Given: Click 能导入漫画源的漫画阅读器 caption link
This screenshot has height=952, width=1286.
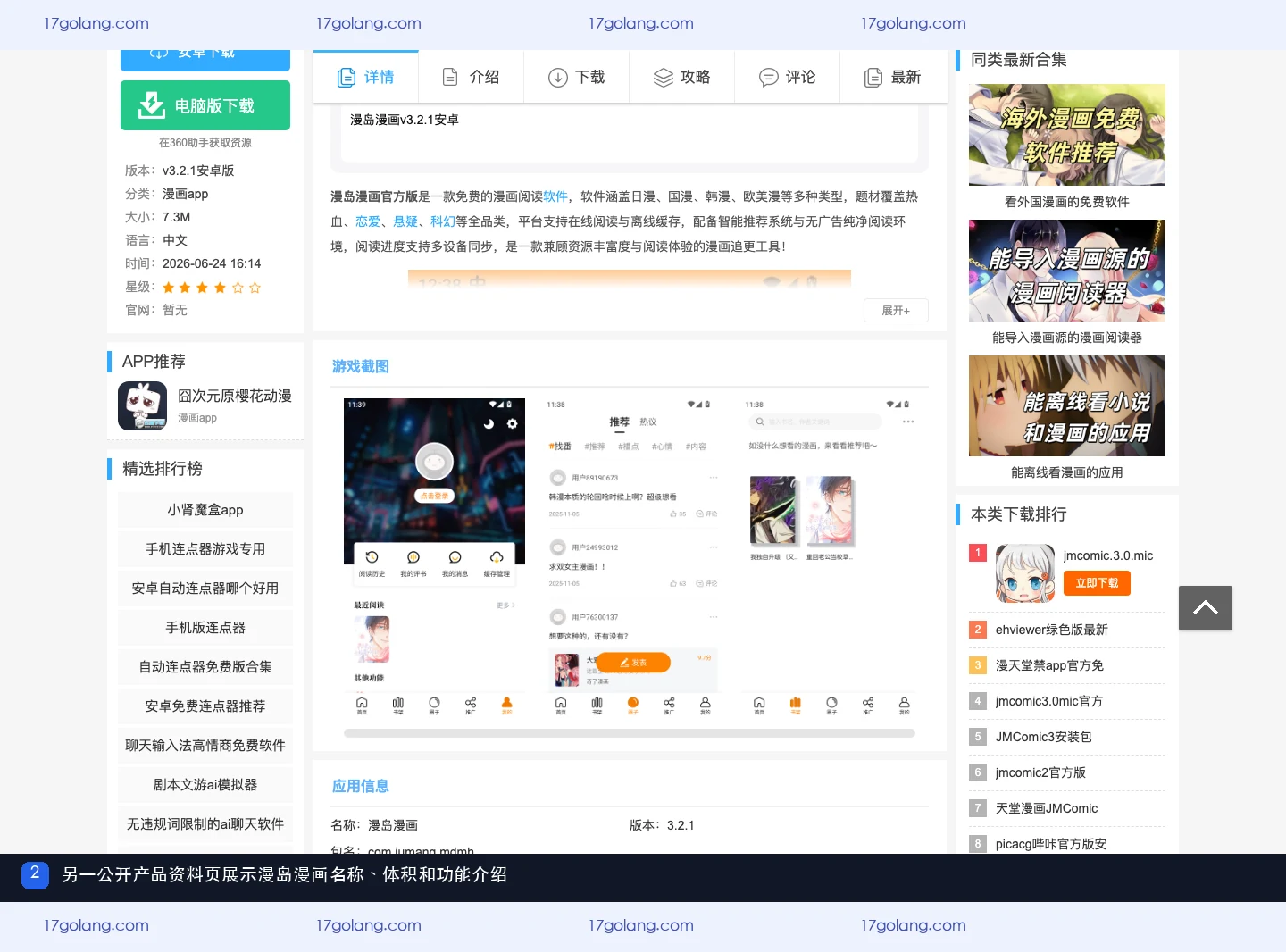Looking at the screenshot, I should tap(1067, 338).
